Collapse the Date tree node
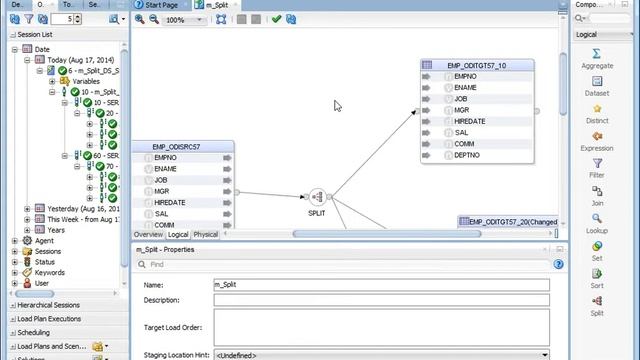This screenshot has height=360, width=640. click(15, 49)
